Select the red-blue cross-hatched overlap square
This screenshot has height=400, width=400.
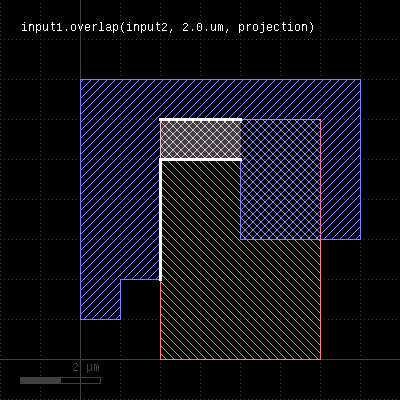tap(281, 179)
